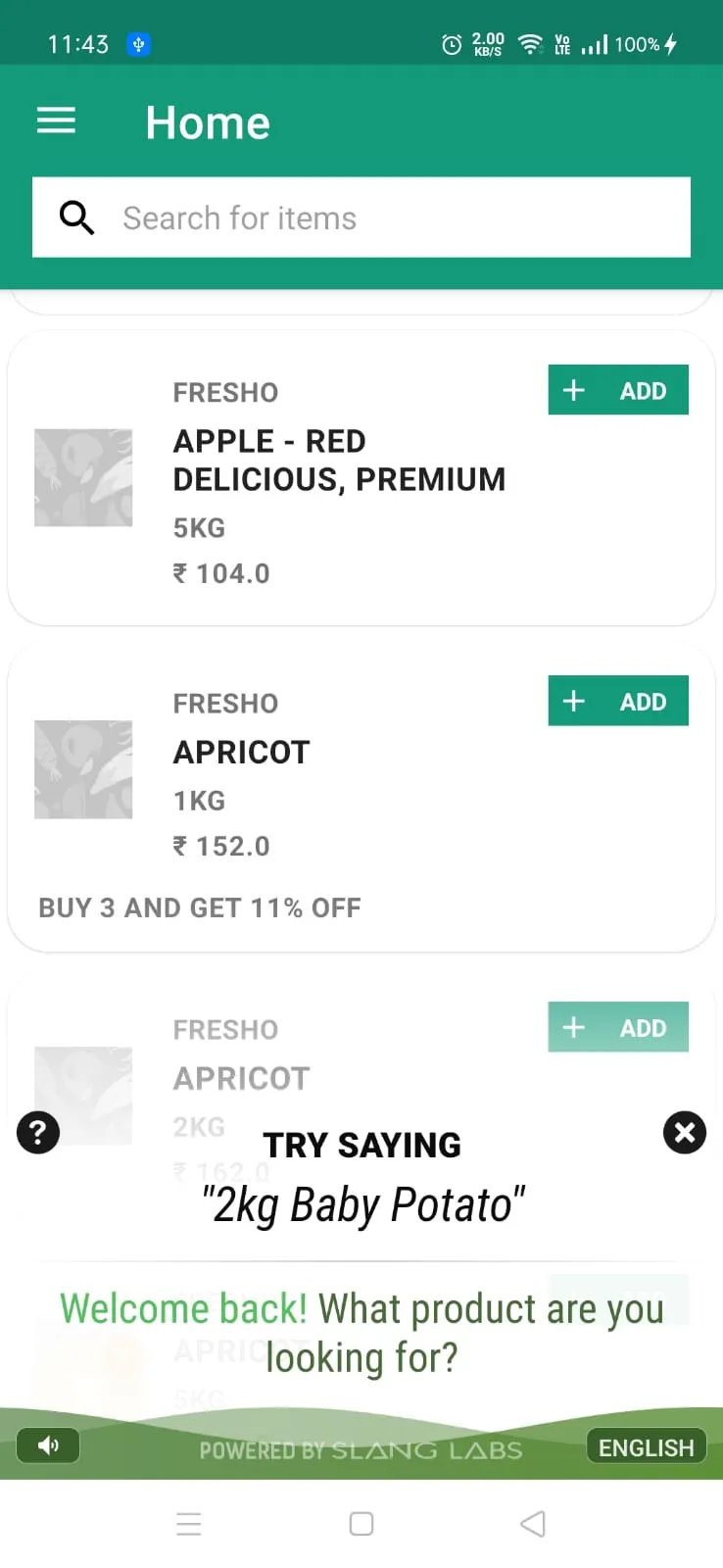Close the Slang voice assistant overlay
Image resolution: width=723 pixels, height=1568 pixels.
click(685, 1133)
